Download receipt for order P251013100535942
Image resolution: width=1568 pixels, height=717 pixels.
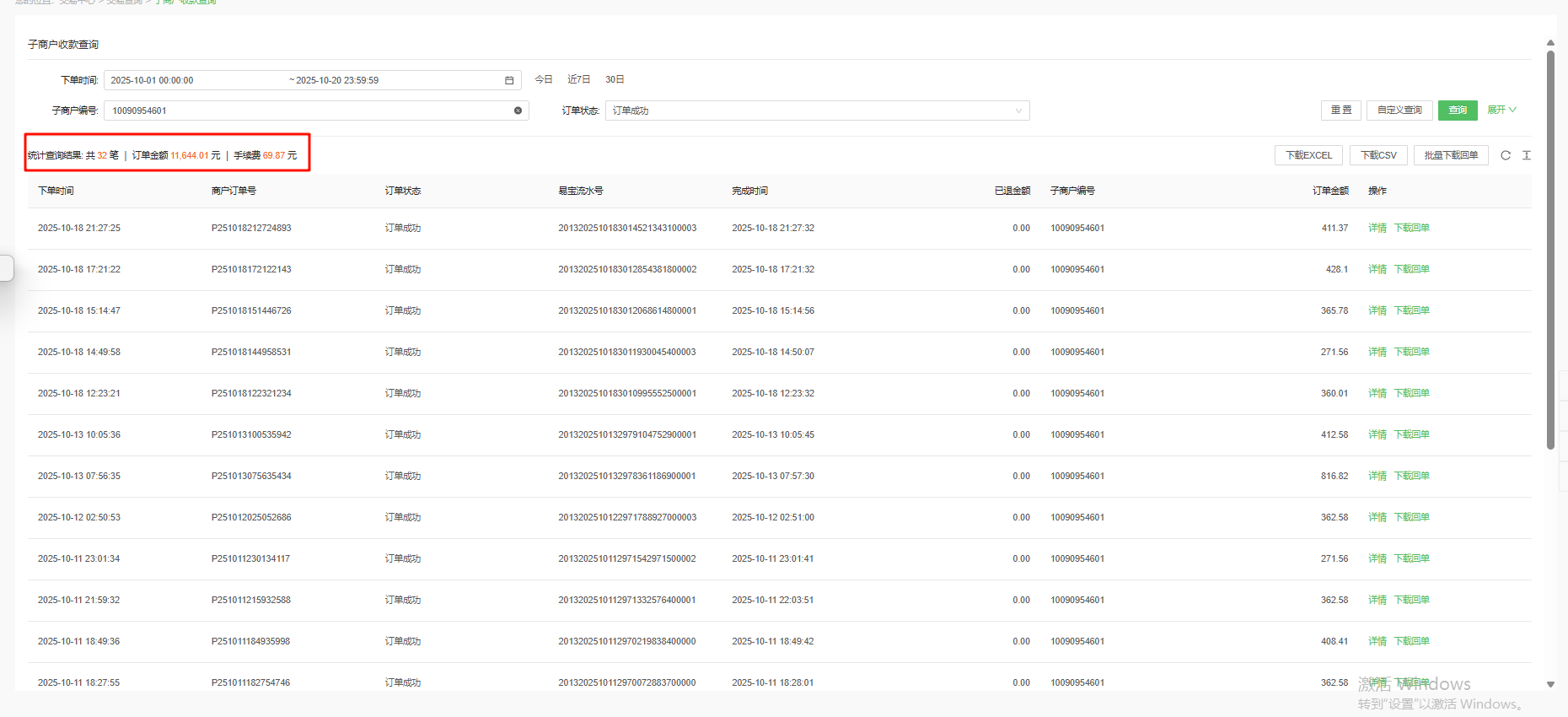1411,434
